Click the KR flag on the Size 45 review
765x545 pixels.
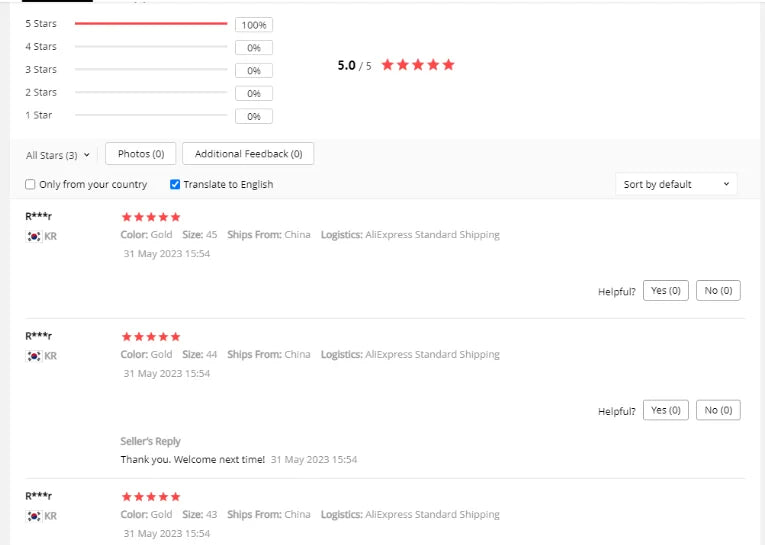pos(34,236)
